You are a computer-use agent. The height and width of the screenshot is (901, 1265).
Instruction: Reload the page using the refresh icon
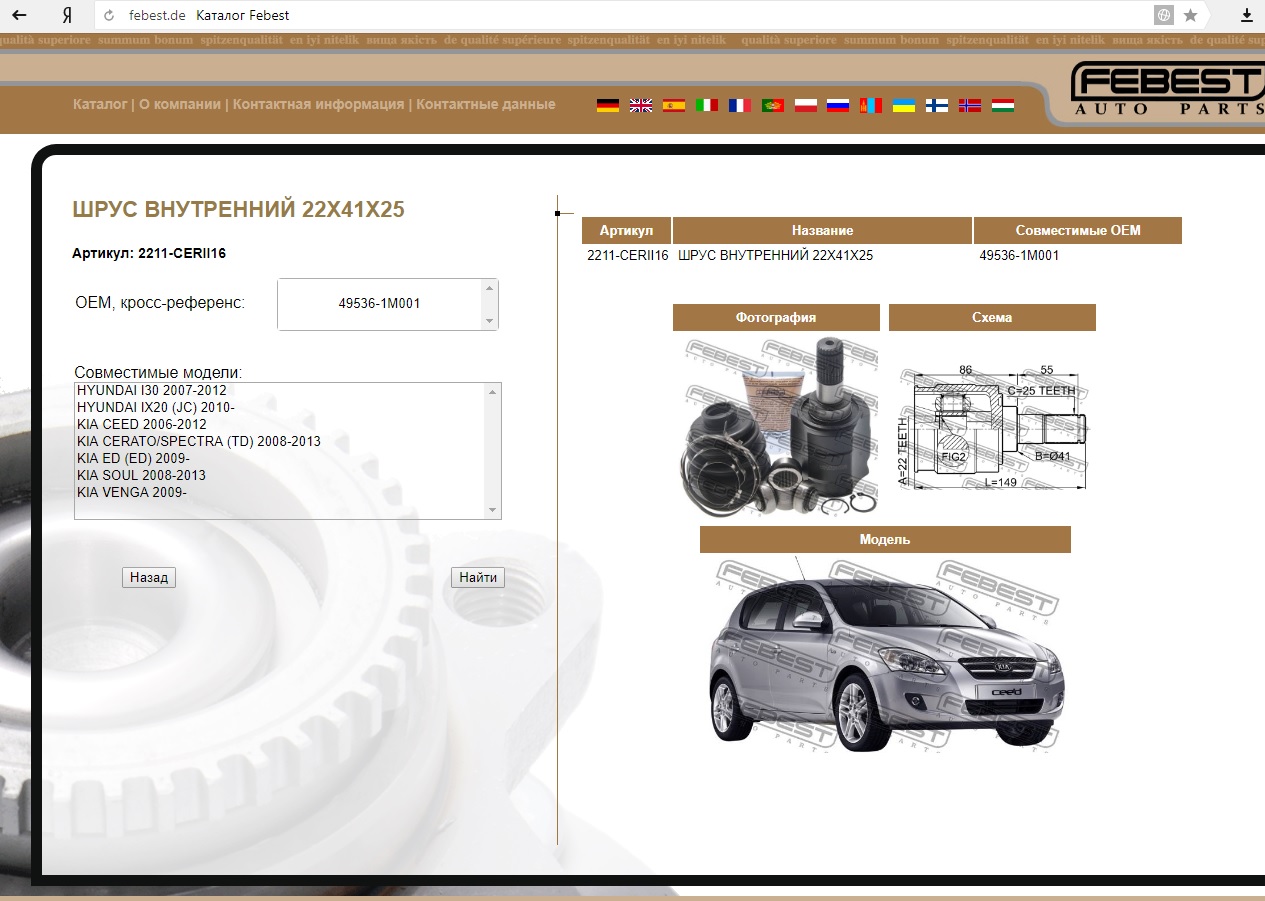click(109, 15)
